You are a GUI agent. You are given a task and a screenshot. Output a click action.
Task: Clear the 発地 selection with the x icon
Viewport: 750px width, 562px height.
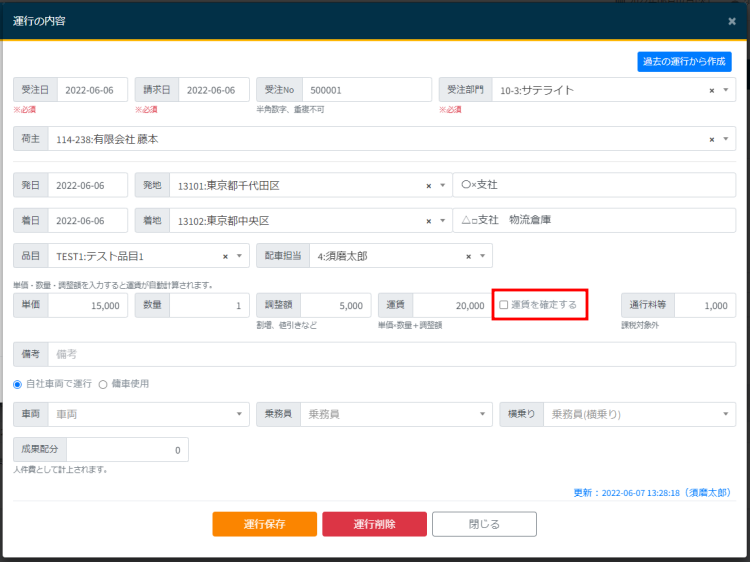(428, 186)
